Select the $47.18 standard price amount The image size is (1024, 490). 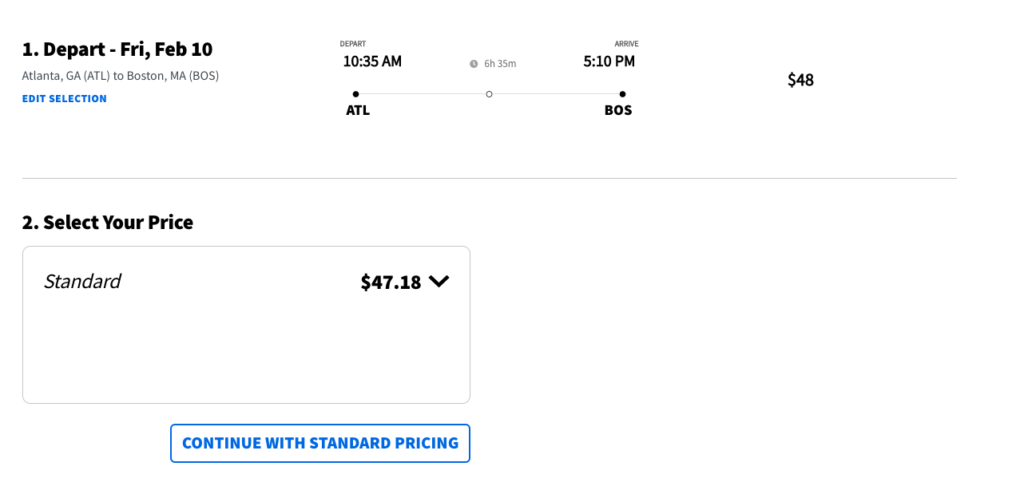[391, 282]
